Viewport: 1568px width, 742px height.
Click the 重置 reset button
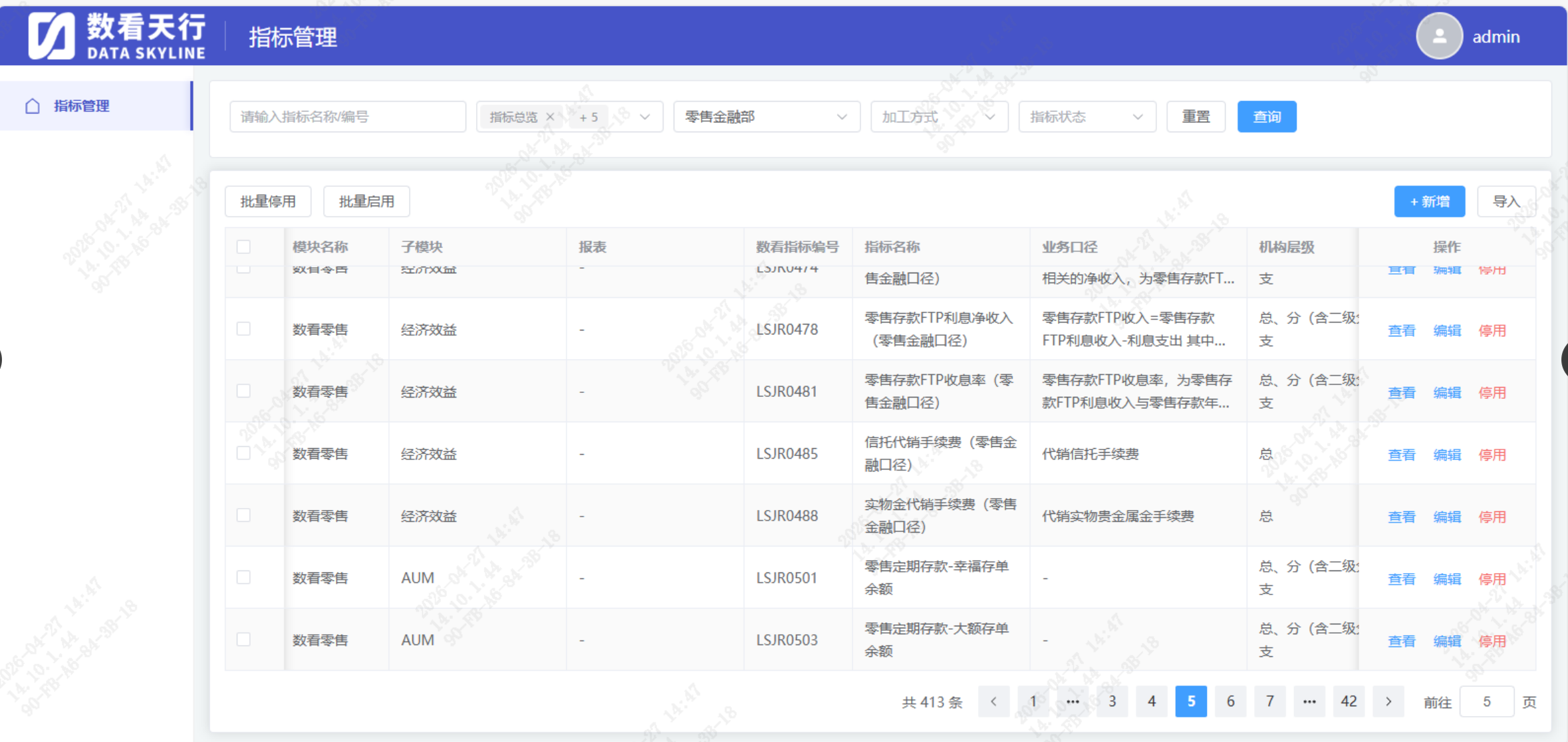tap(1196, 117)
